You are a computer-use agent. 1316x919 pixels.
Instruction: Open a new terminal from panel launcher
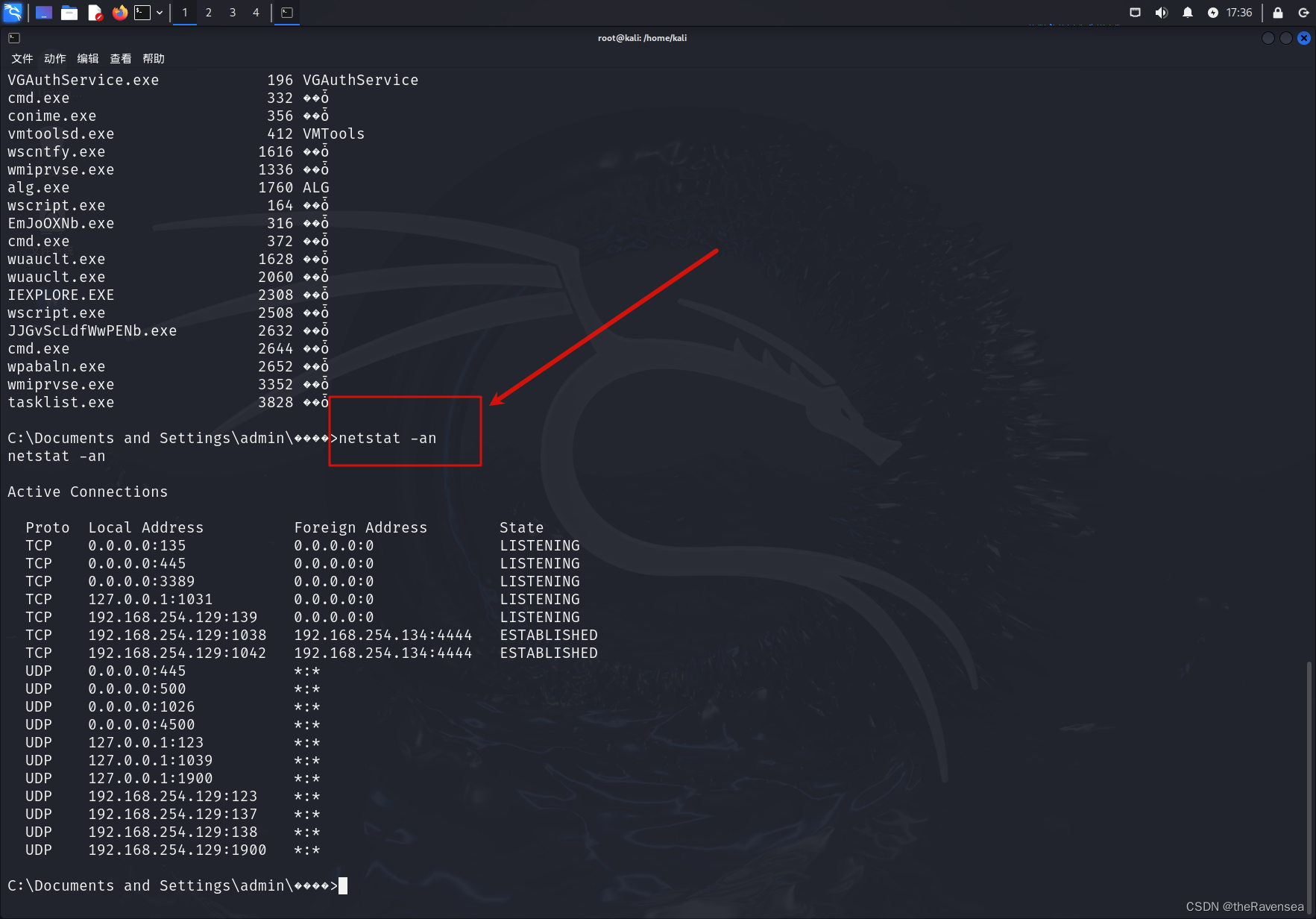tap(142, 13)
